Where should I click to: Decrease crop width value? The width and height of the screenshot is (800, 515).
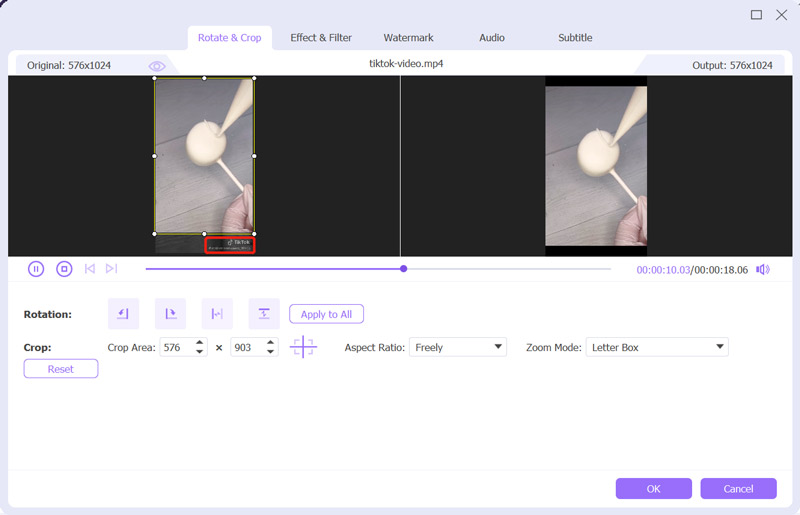(x=199, y=352)
